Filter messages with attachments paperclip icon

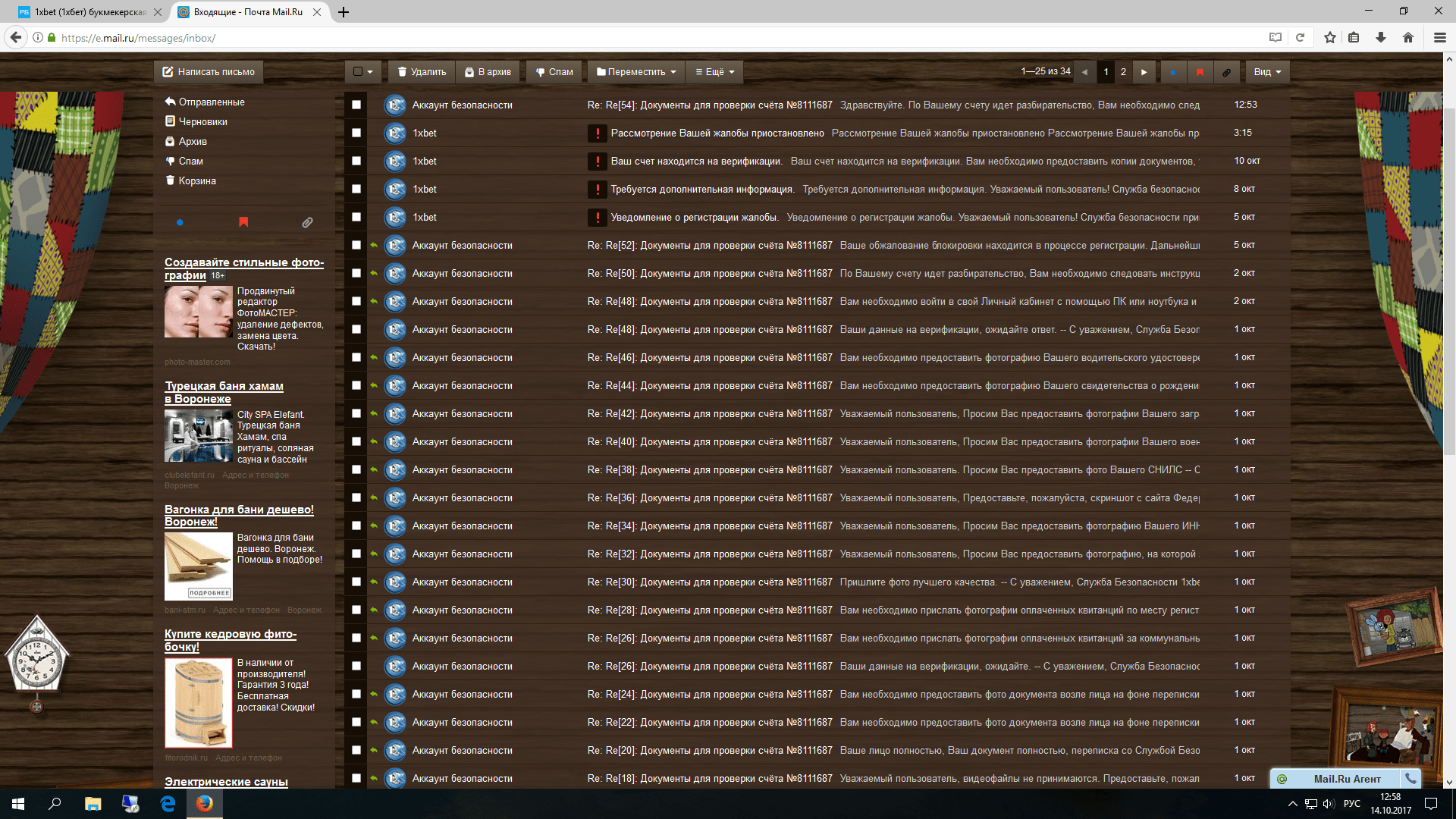pyautogui.click(x=1226, y=72)
